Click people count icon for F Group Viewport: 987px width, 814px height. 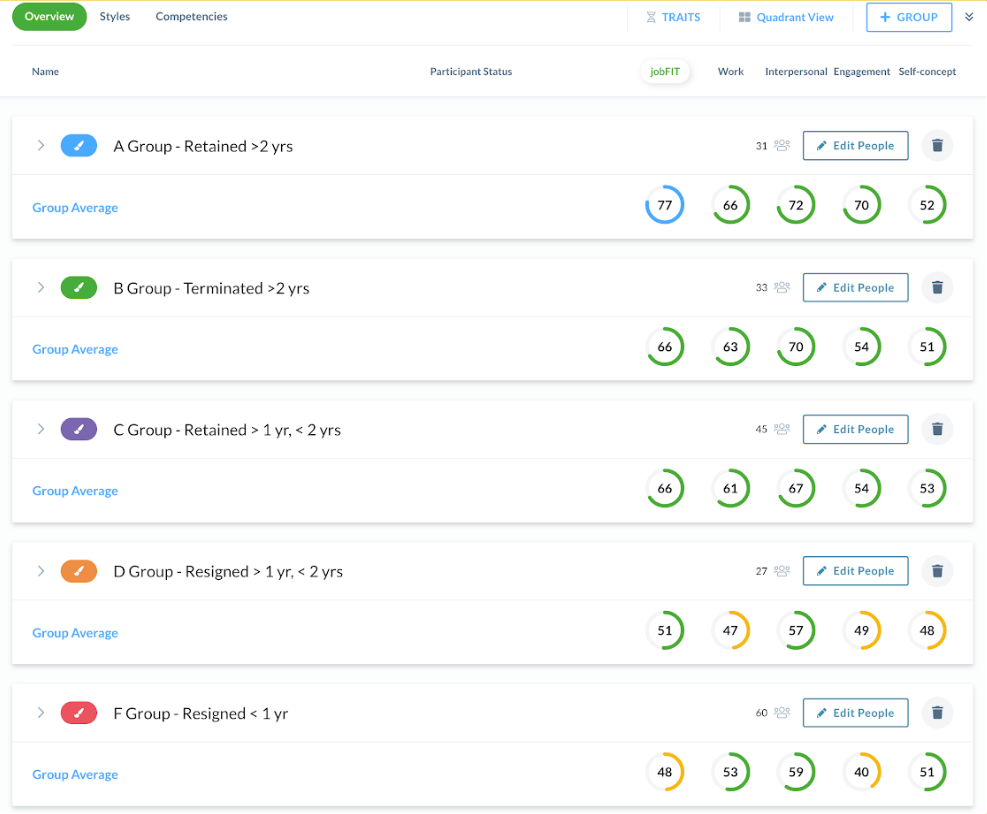tap(782, 713)
